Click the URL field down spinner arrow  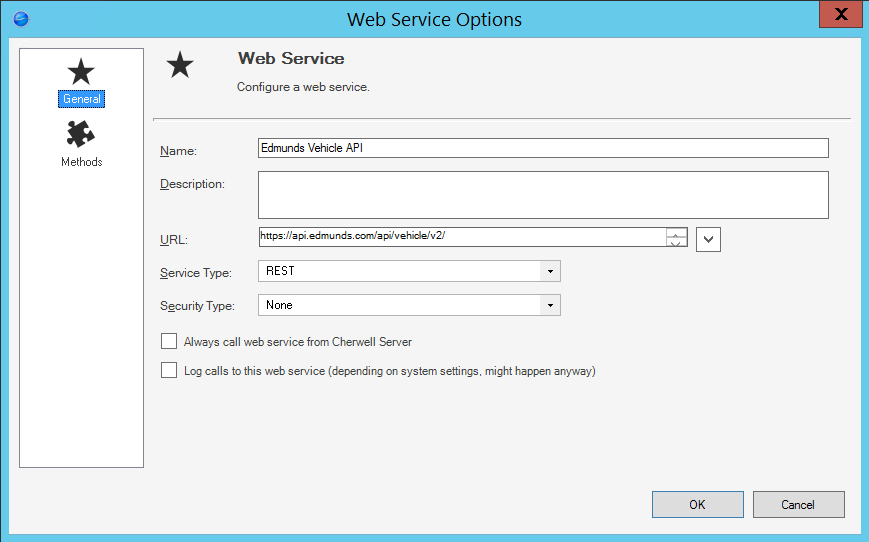point(676,242)
